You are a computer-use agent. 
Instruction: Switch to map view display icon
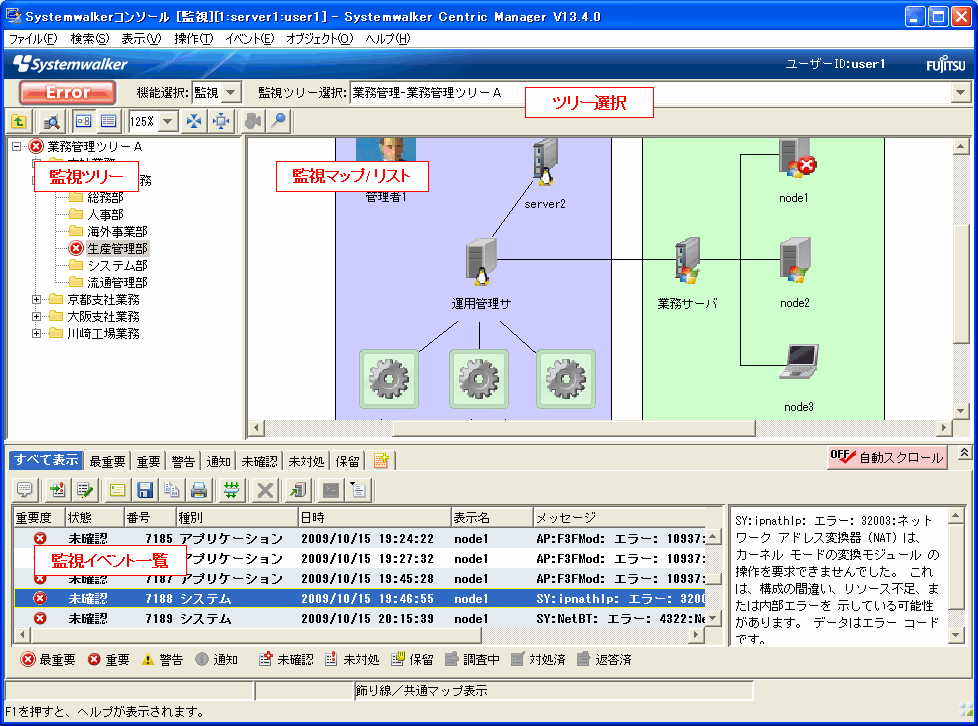(x=83, y=122)
